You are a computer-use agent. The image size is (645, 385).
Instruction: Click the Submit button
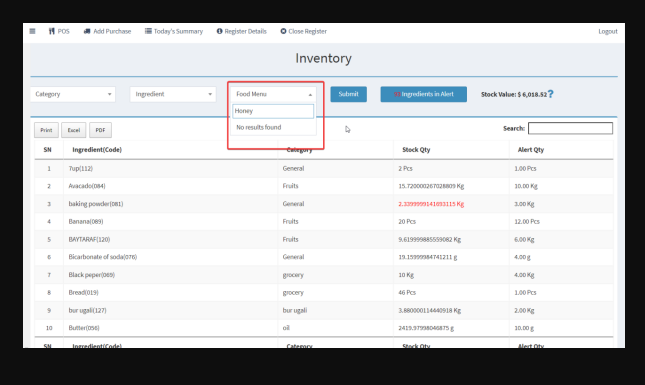tap(348, 94)
